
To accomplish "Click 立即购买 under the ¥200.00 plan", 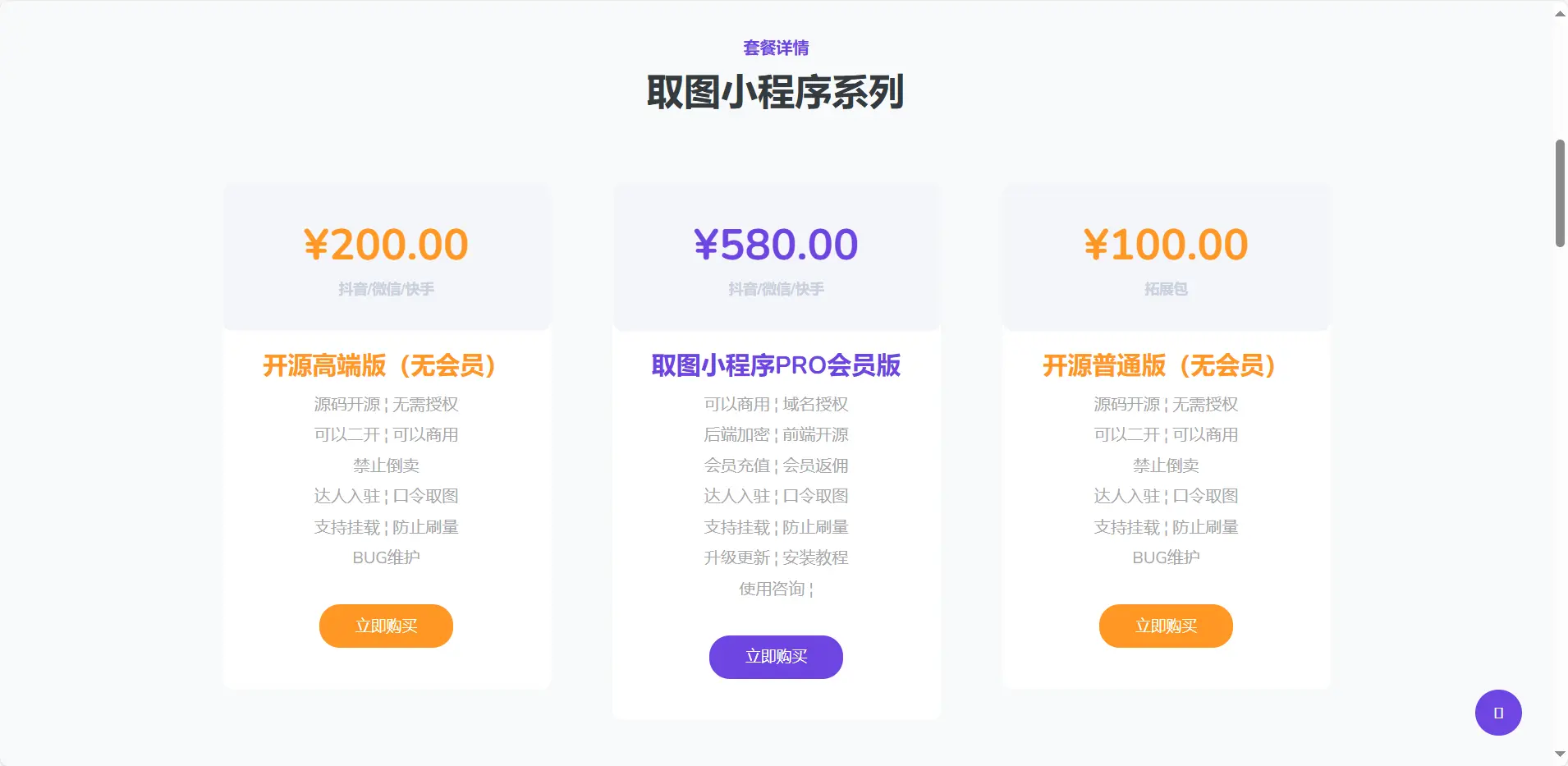I will 386,626.
